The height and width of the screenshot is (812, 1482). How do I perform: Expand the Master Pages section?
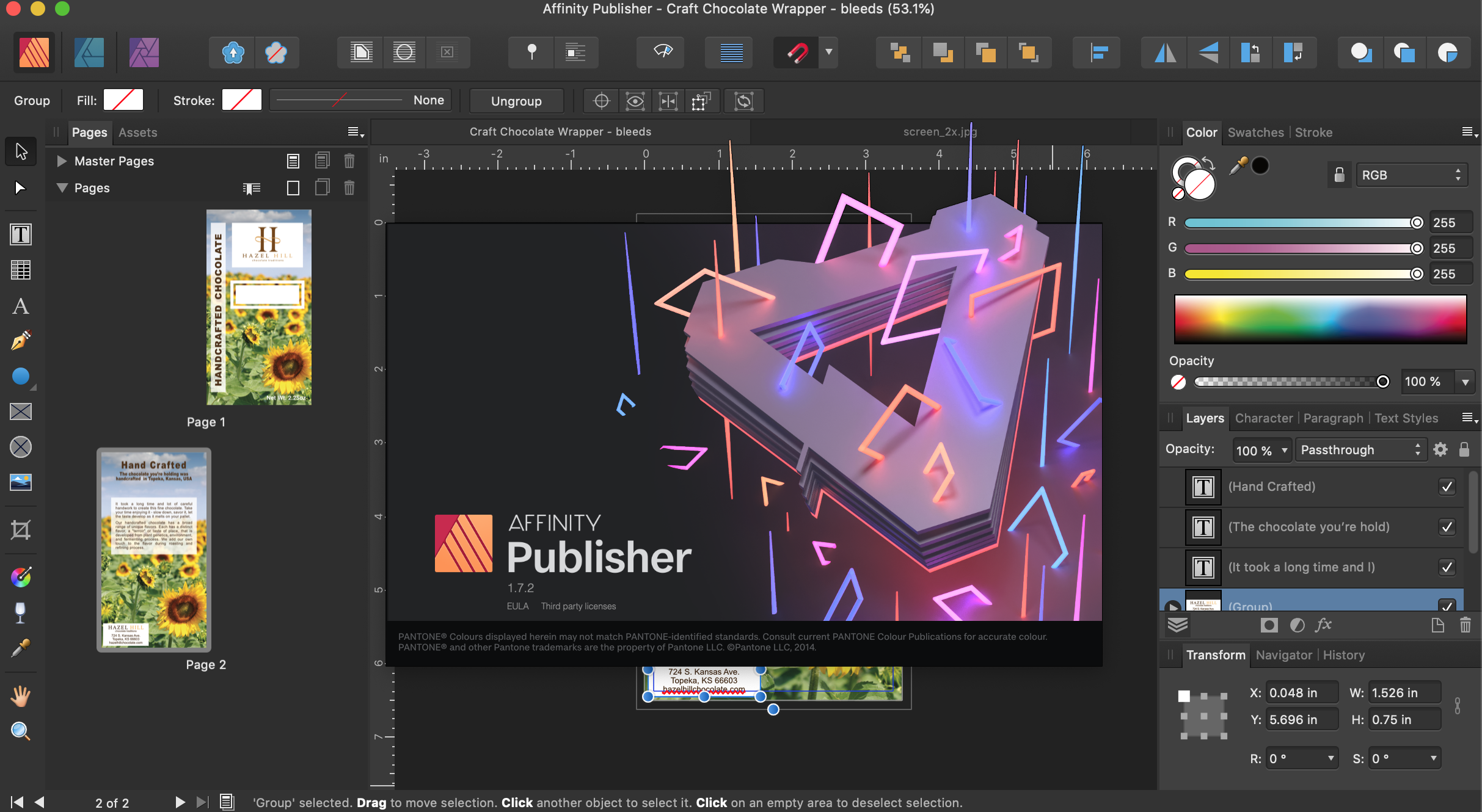tap(61, 161)
